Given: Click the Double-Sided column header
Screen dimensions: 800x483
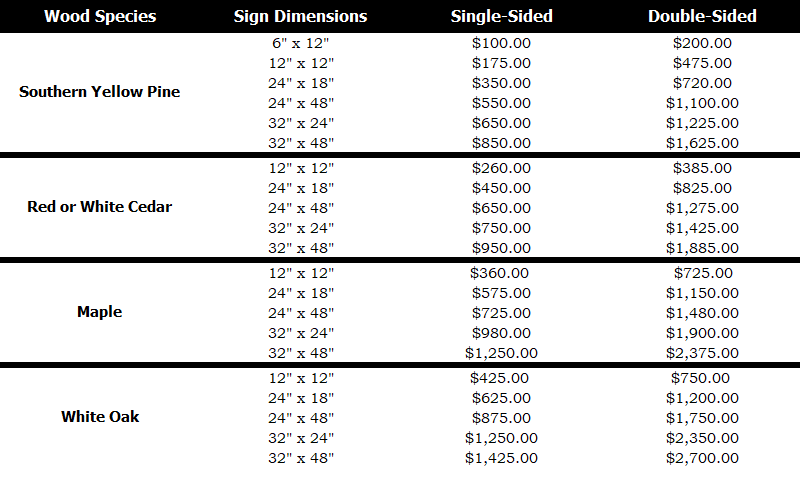Looking at the screenshot, I should [x=702, y=16].
